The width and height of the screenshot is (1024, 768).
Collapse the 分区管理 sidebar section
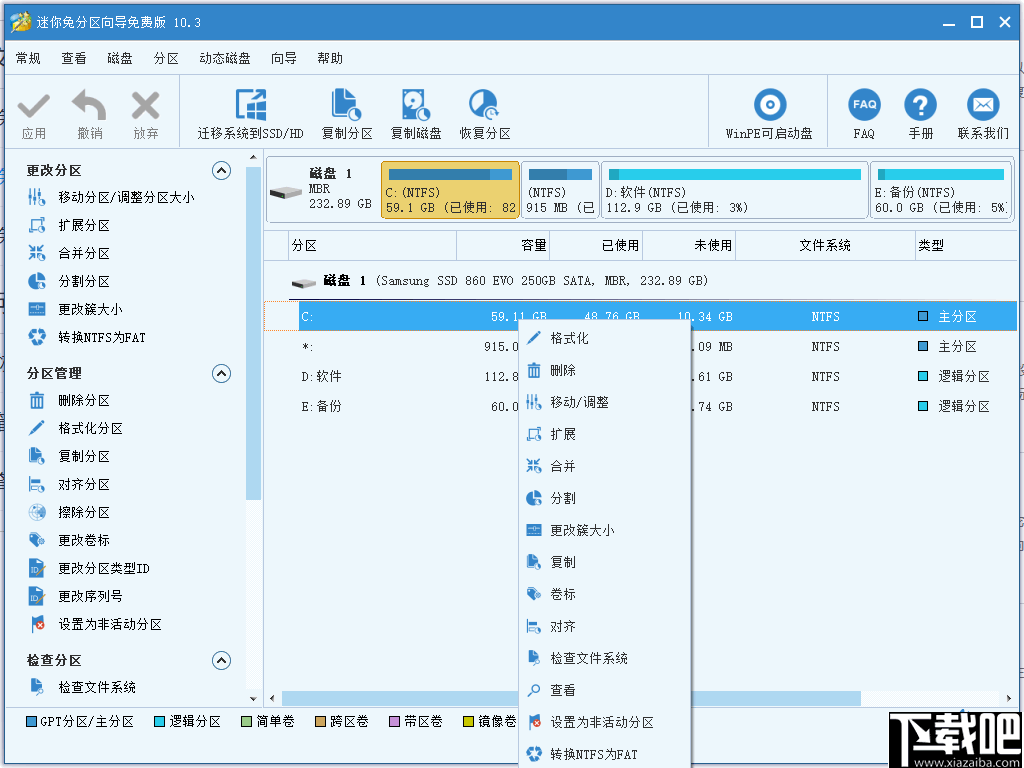221,373
